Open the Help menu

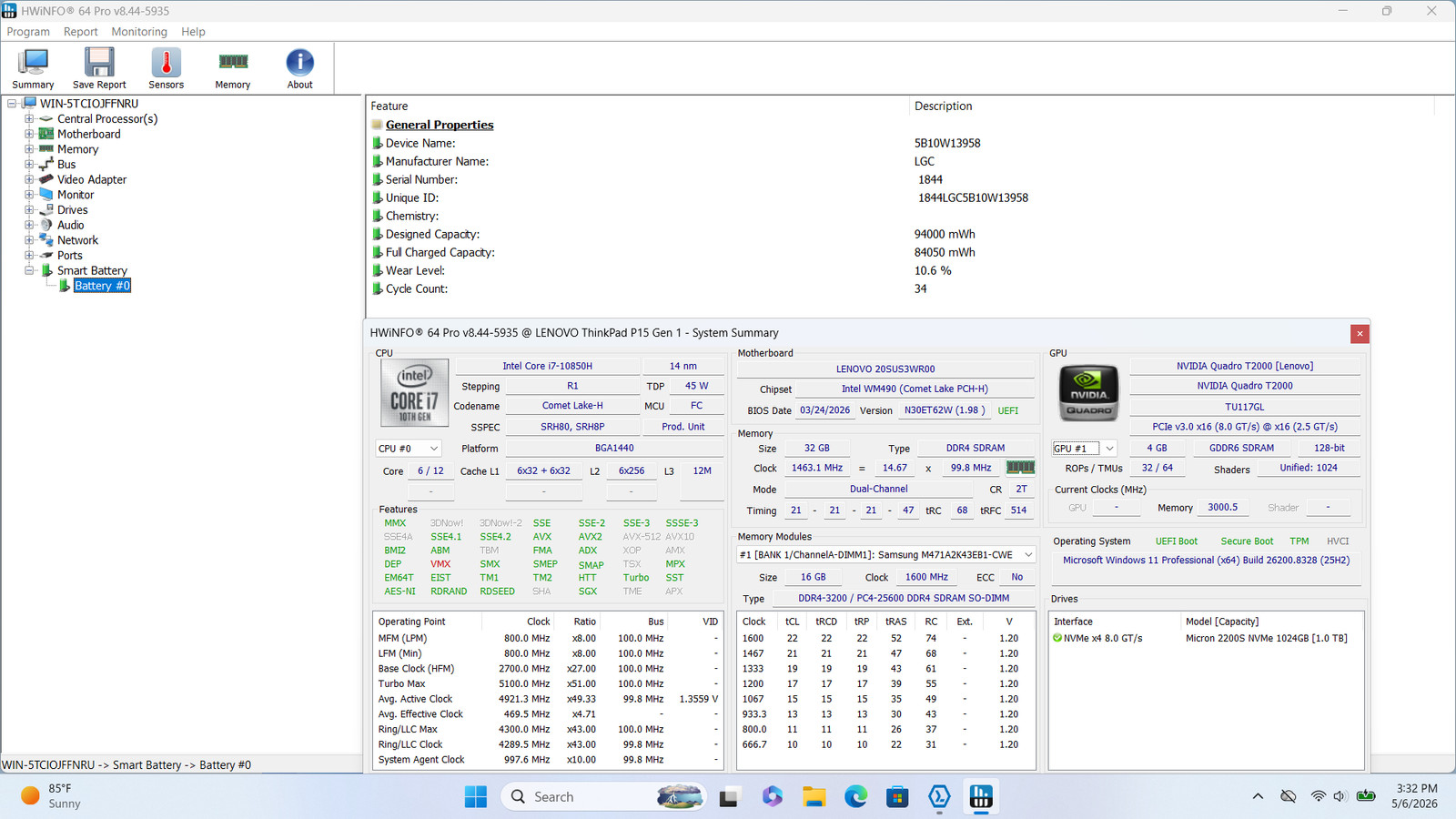click(193, 32)
